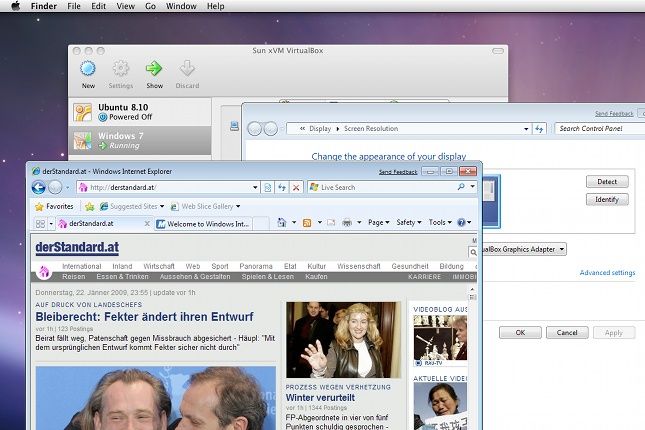645x430 pixels.
Task: Click the green Show arrow in VirtualBox
Action: point(154,68)
